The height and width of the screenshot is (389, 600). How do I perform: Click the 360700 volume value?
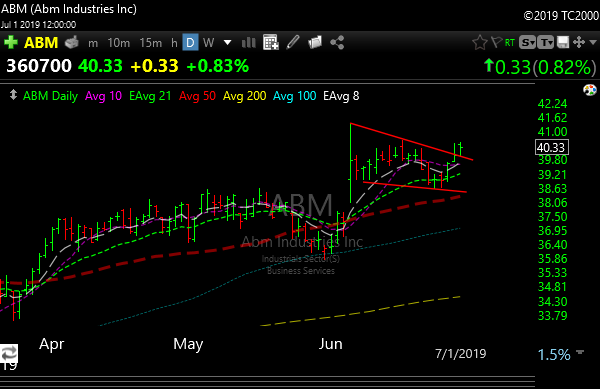[39, 66]
